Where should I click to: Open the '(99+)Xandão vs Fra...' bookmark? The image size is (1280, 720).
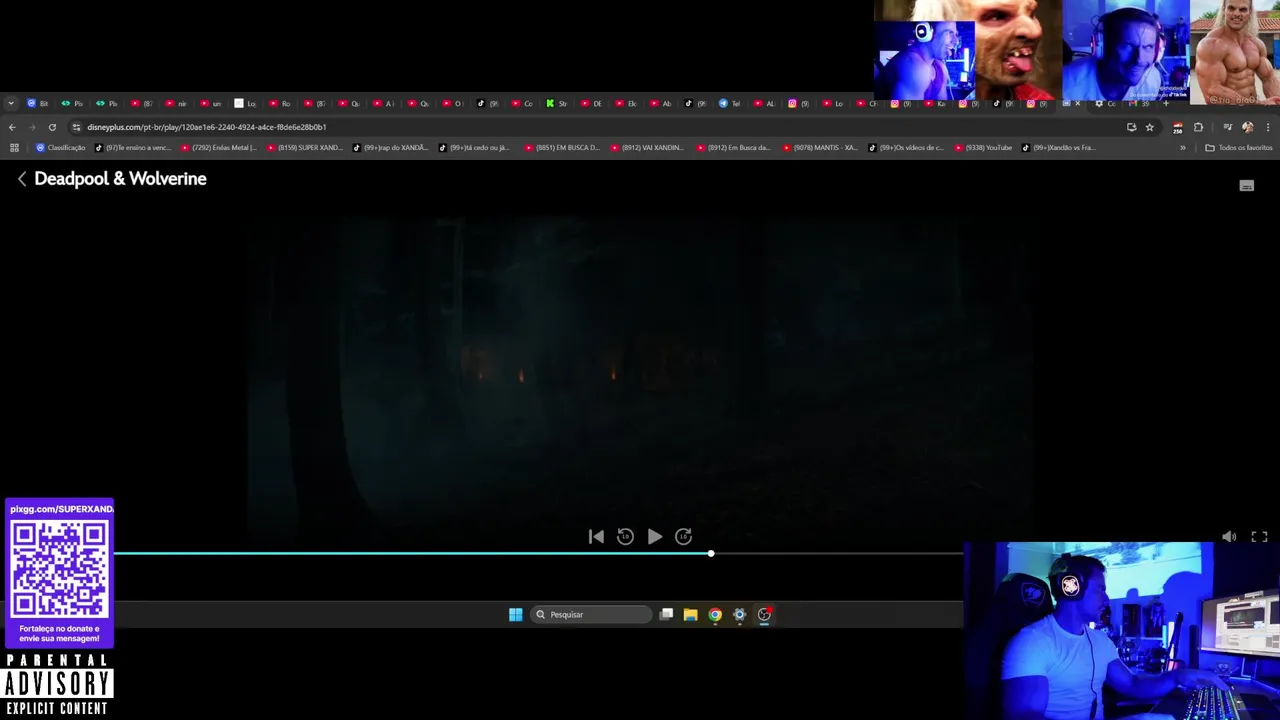(x=1060, y=148)
